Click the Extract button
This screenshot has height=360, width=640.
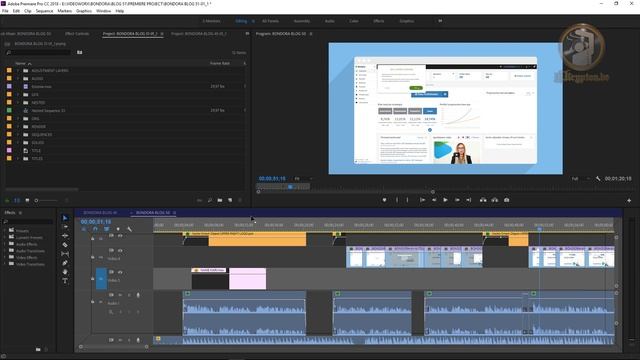pyautogui.click(x=495, y=200)
